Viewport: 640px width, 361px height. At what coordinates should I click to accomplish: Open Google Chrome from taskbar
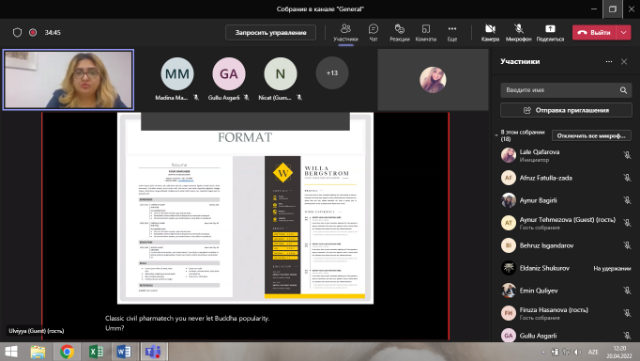67,352
